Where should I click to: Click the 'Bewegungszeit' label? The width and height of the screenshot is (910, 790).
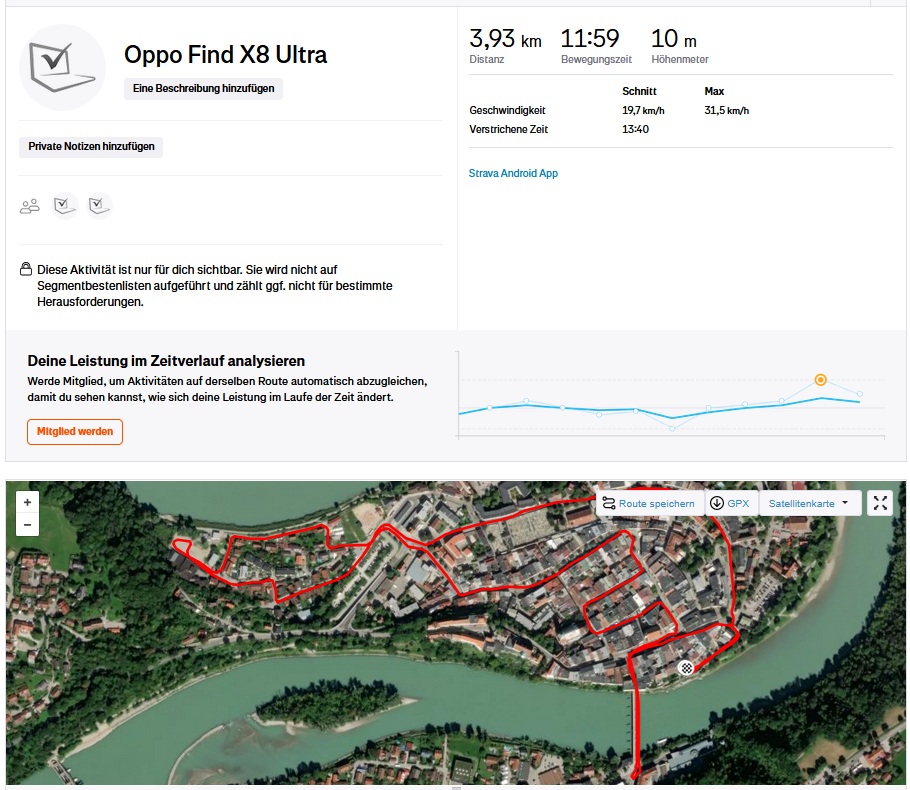596,59
